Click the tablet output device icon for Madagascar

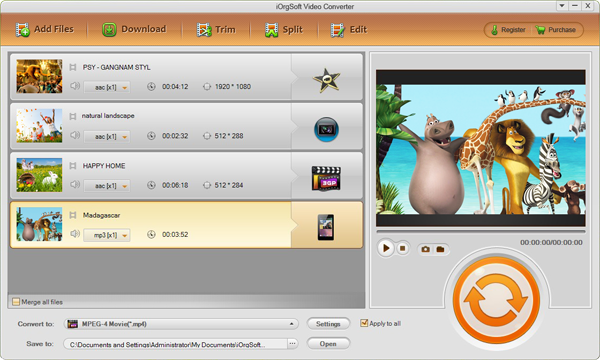(326, 227)
